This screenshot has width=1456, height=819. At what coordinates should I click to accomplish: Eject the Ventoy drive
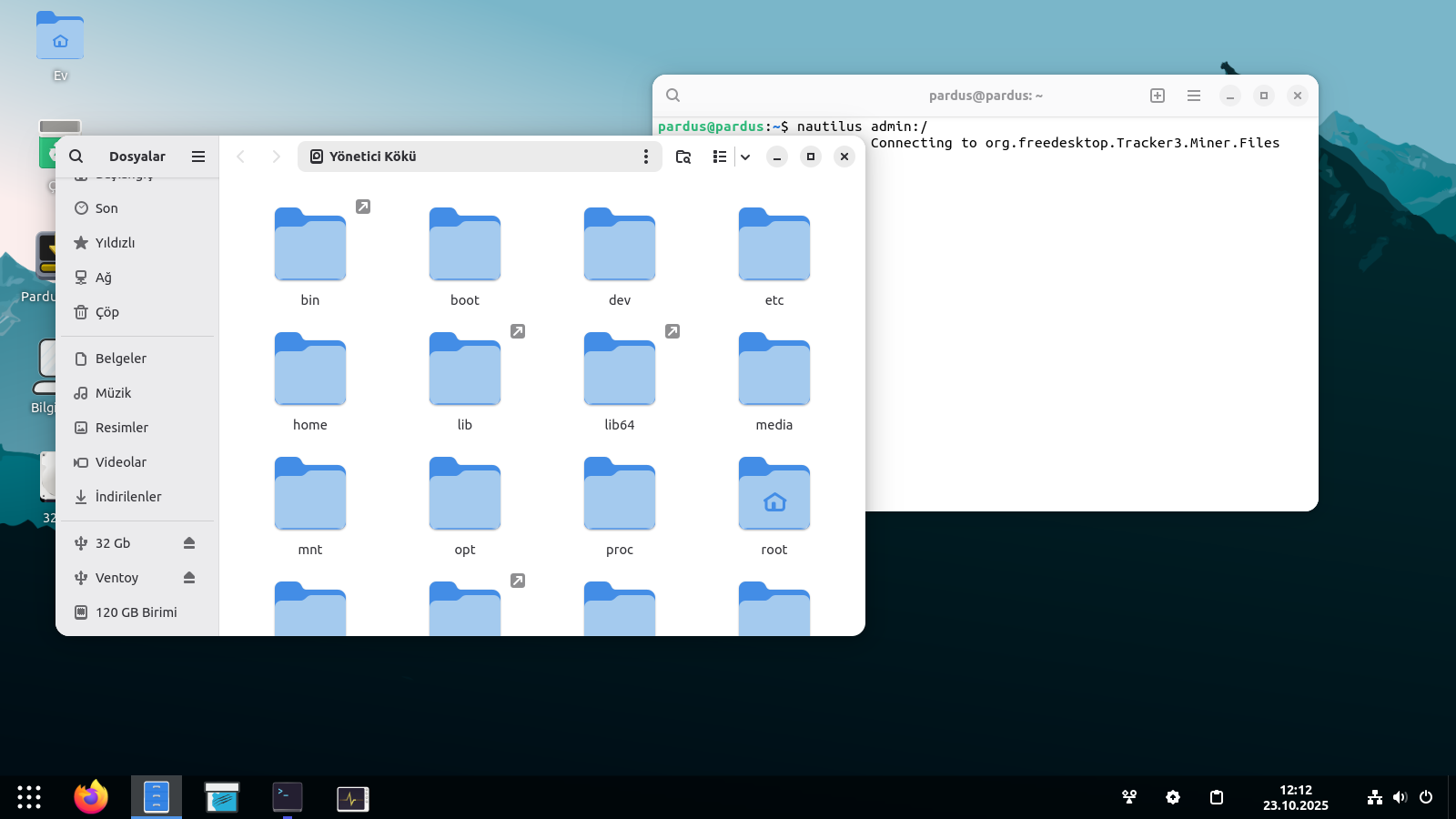pyautogui.click(x=189, y=578)
